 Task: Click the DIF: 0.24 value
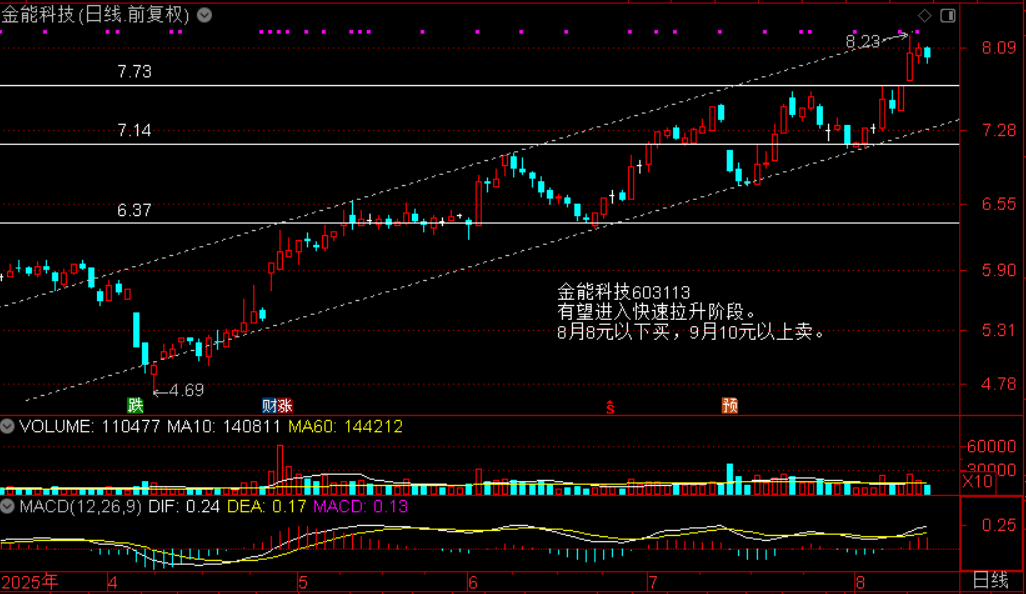(184, 506)
